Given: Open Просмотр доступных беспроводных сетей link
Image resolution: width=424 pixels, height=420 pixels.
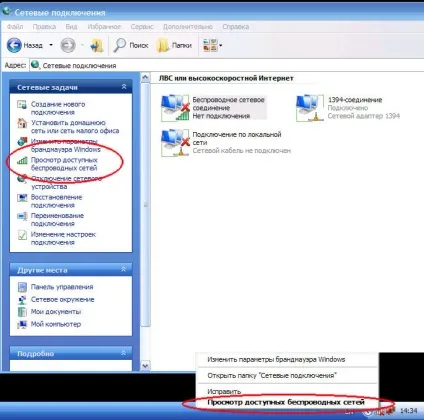Looking at the screenshot, I should 64,164.
